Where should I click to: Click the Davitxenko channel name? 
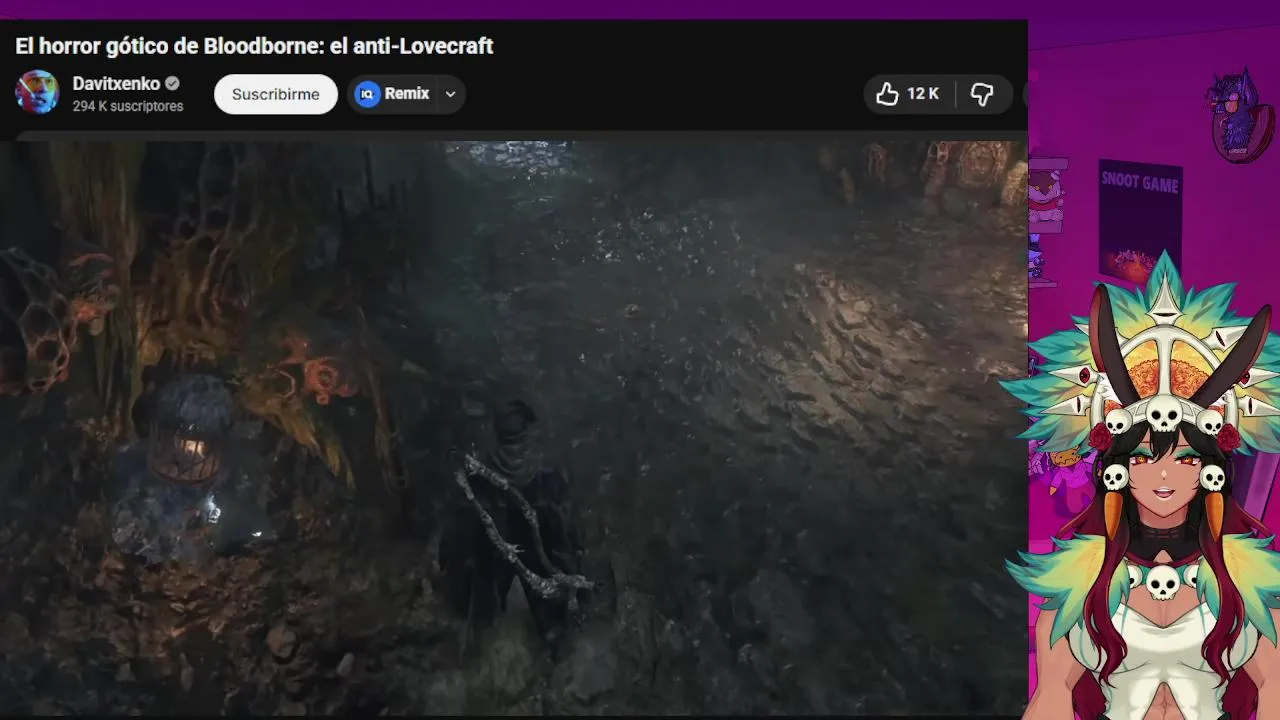[x=116, y=84]
